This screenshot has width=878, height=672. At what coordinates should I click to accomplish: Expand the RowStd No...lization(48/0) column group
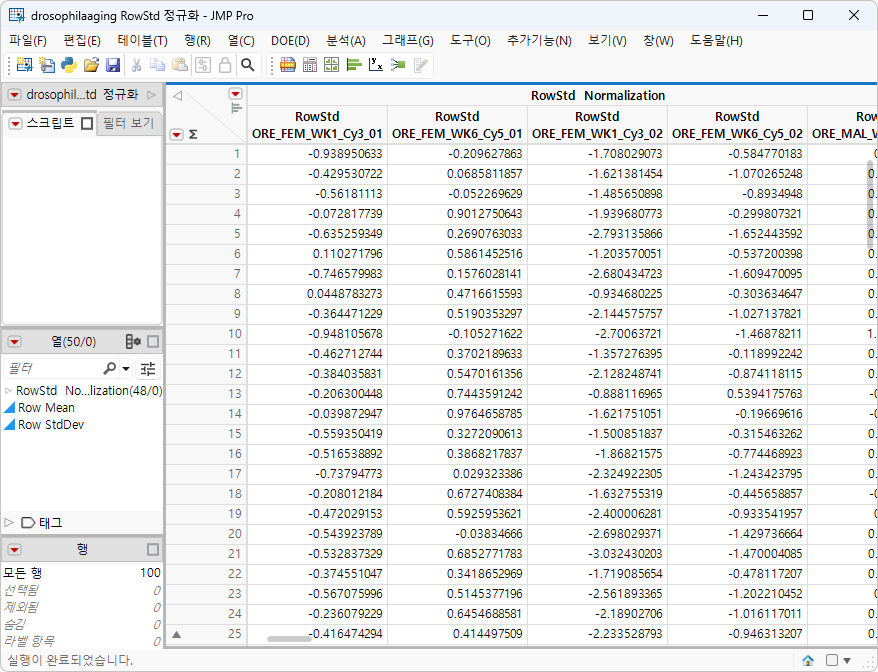pos(8,391)
